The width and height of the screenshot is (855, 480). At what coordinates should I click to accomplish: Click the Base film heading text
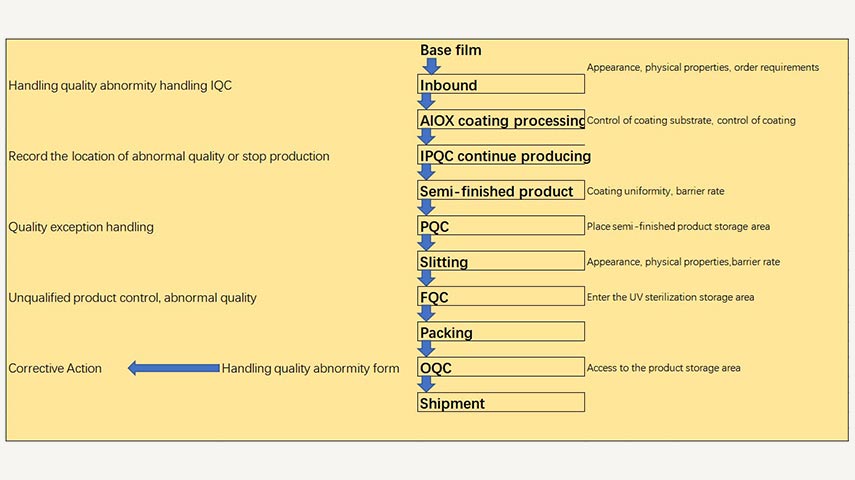(x=451, y=50)
